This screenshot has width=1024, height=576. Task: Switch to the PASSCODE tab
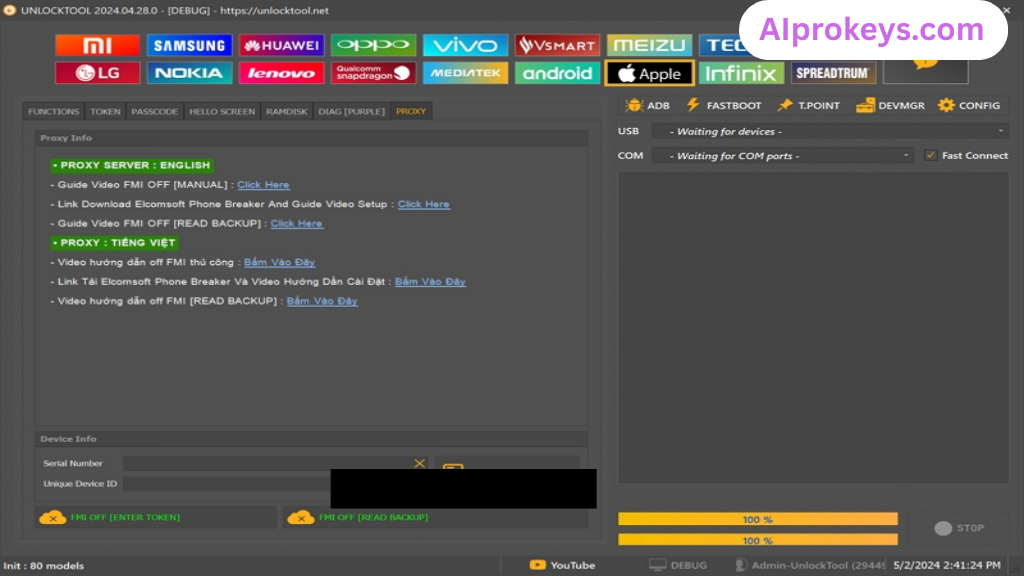[155, 112]
